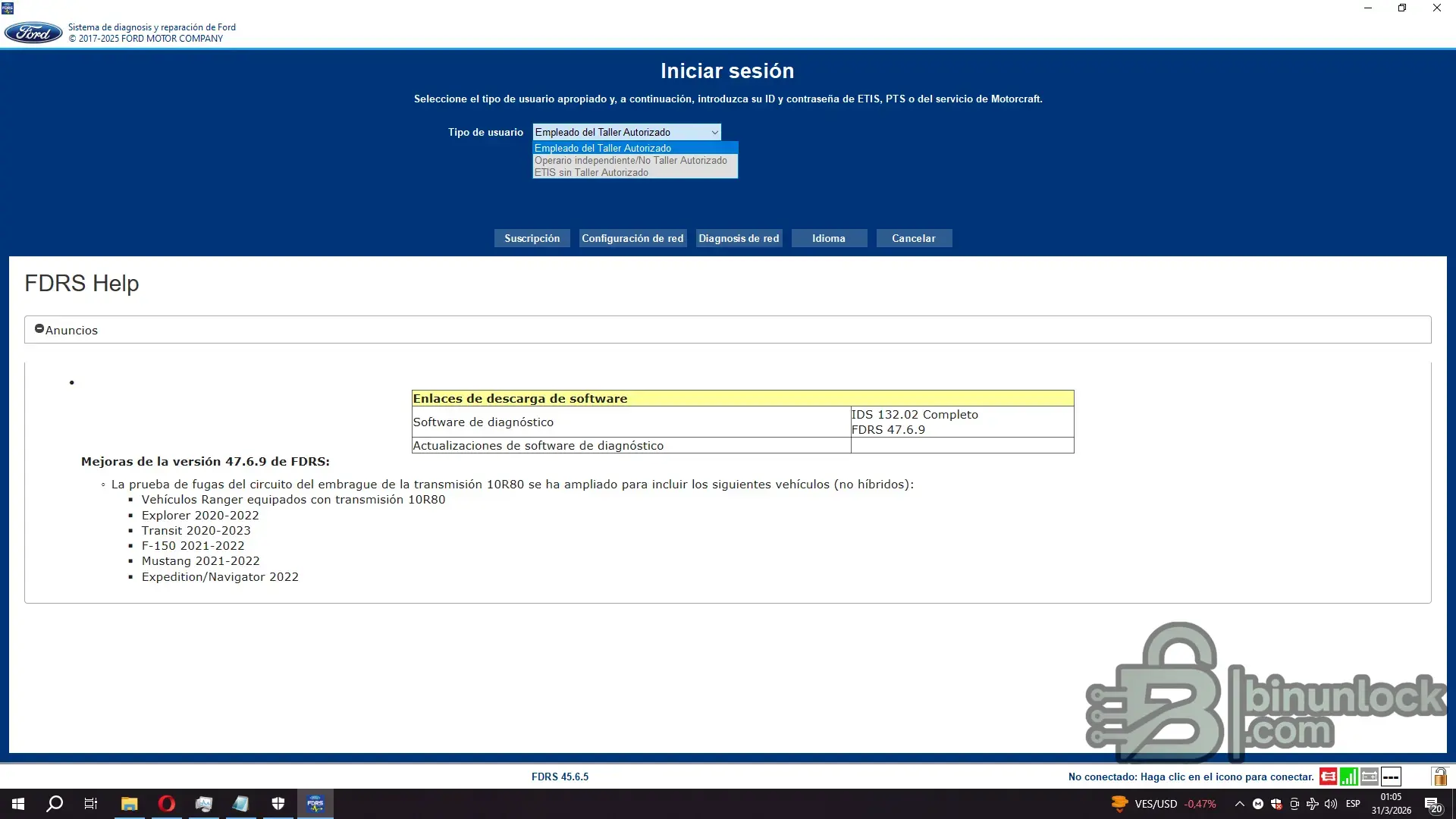Click the Suscripción button
The image size is (1456, 819).
532,238
